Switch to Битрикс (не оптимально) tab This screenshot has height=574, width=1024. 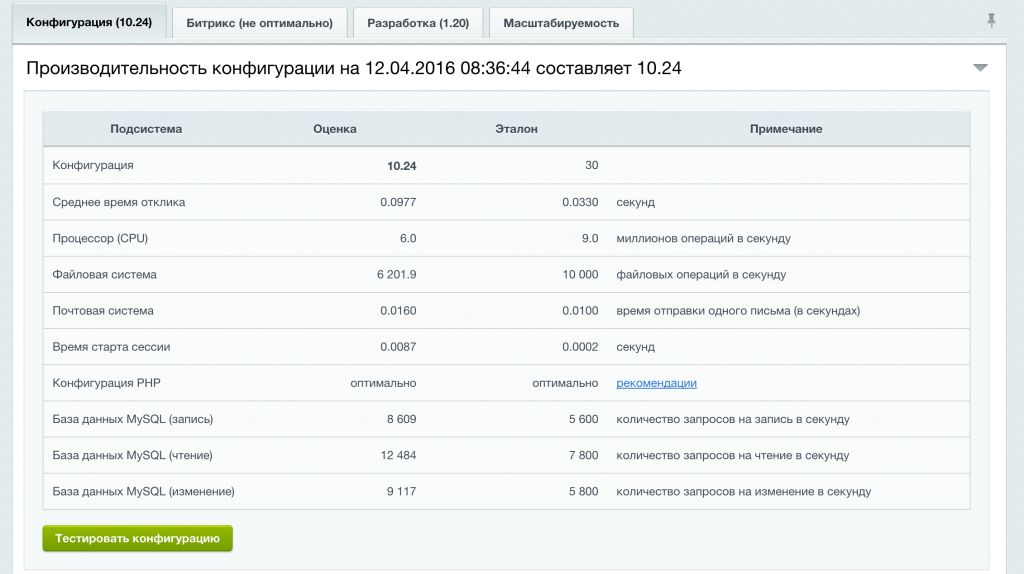260,23
